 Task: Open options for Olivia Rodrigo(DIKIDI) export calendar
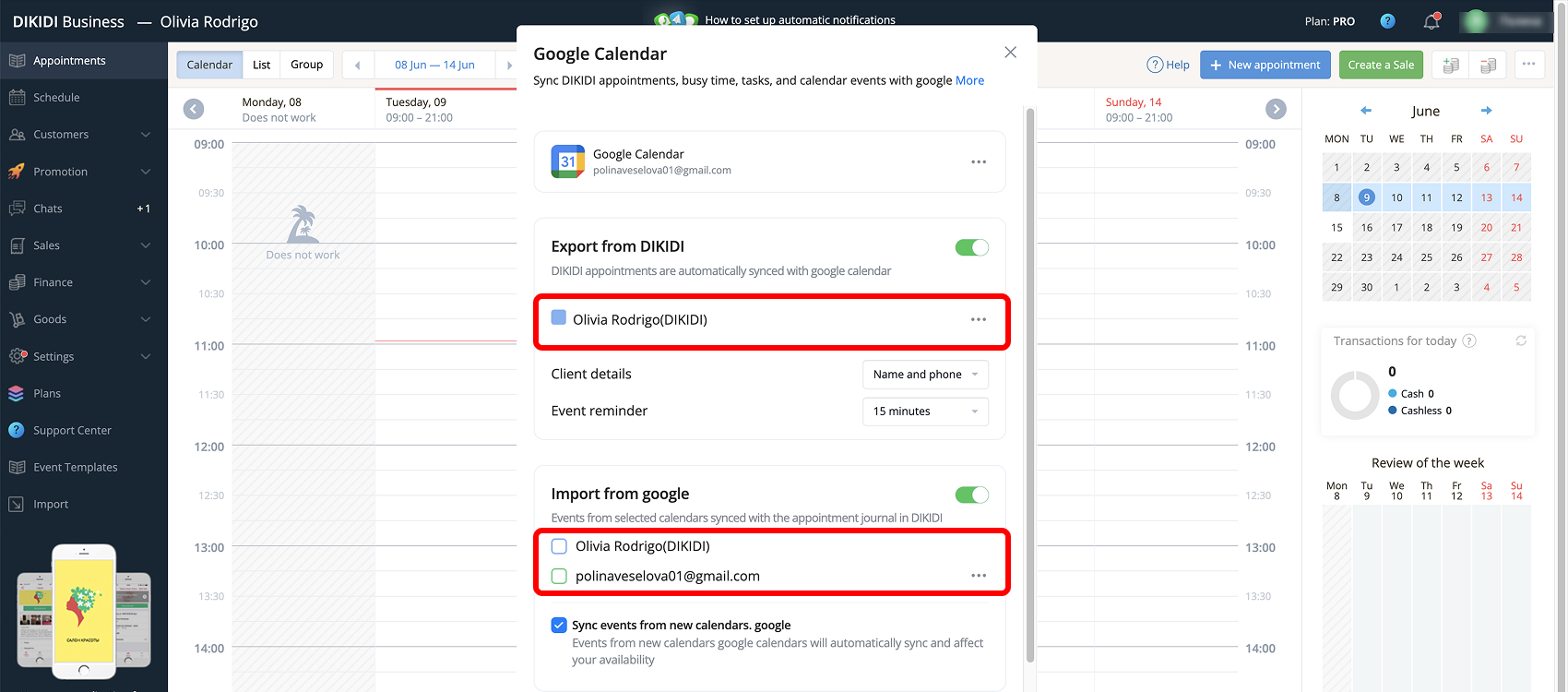979,319
